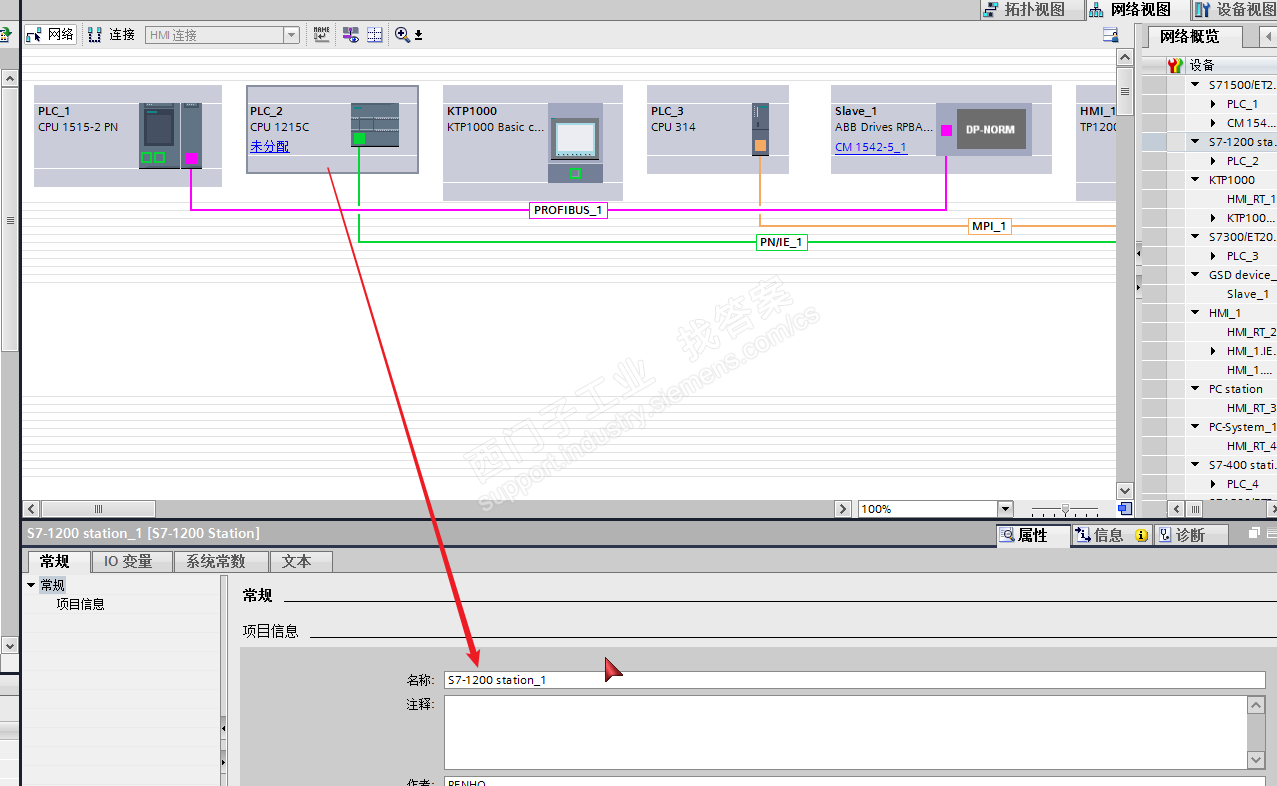This screenshot has height=786, width=1277.
Task: Click the magenta PROFIBUS port on PLC_1
Action: 191,158
